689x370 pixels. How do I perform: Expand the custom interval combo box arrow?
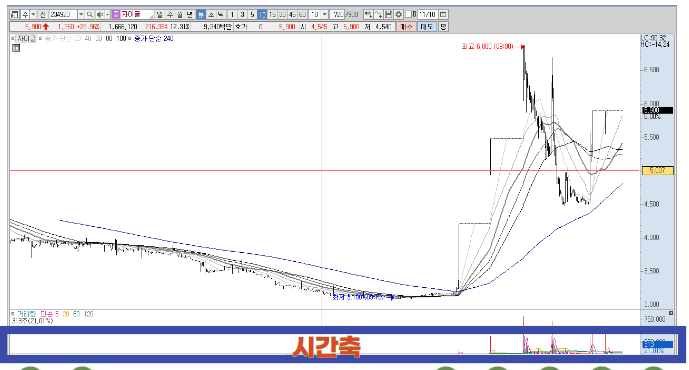pos(324,15)
